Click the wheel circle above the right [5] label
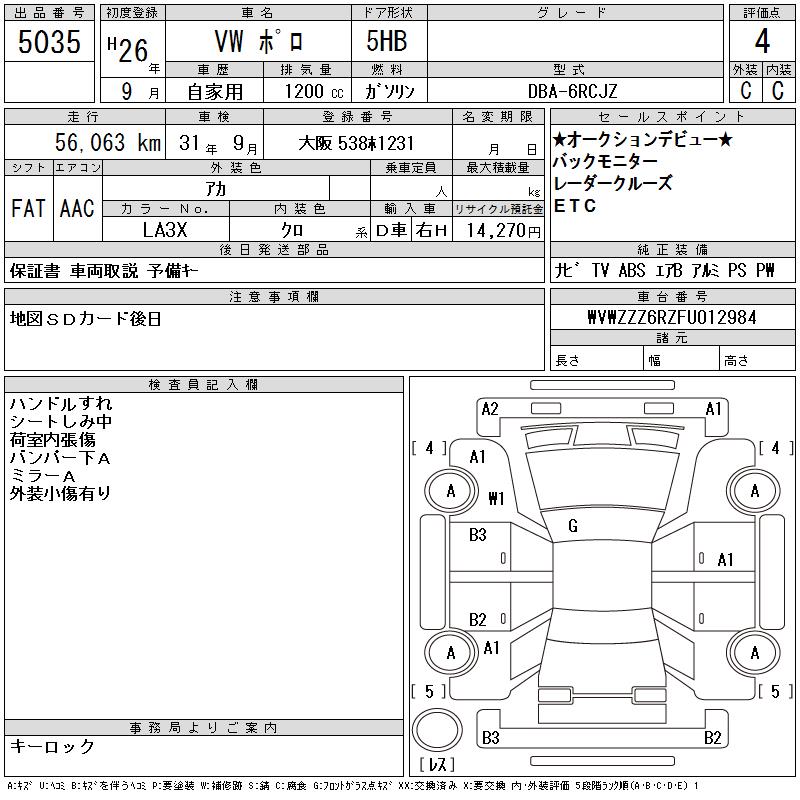This screenshot has height=800, width=800. click(x=754, y=652)
